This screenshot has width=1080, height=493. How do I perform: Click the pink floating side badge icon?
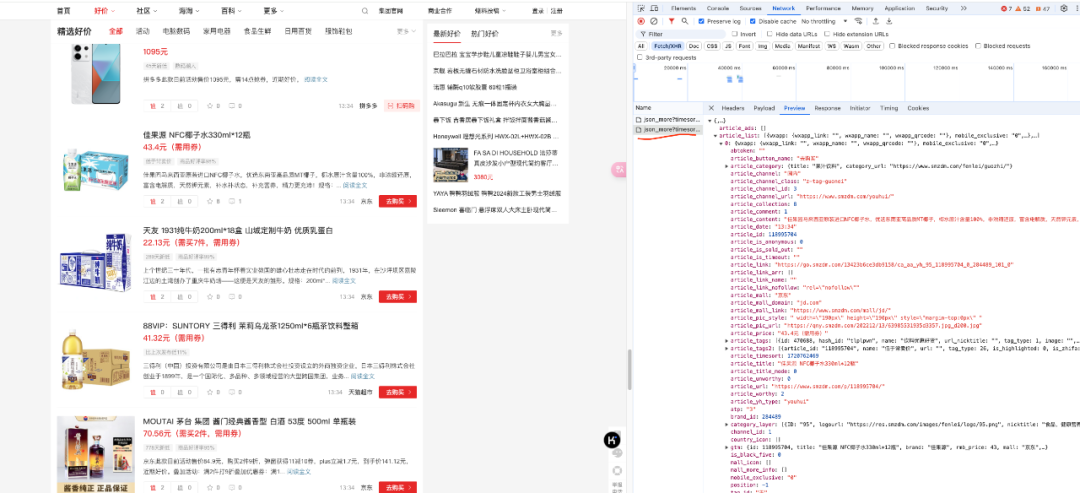[x=619, y=169]
